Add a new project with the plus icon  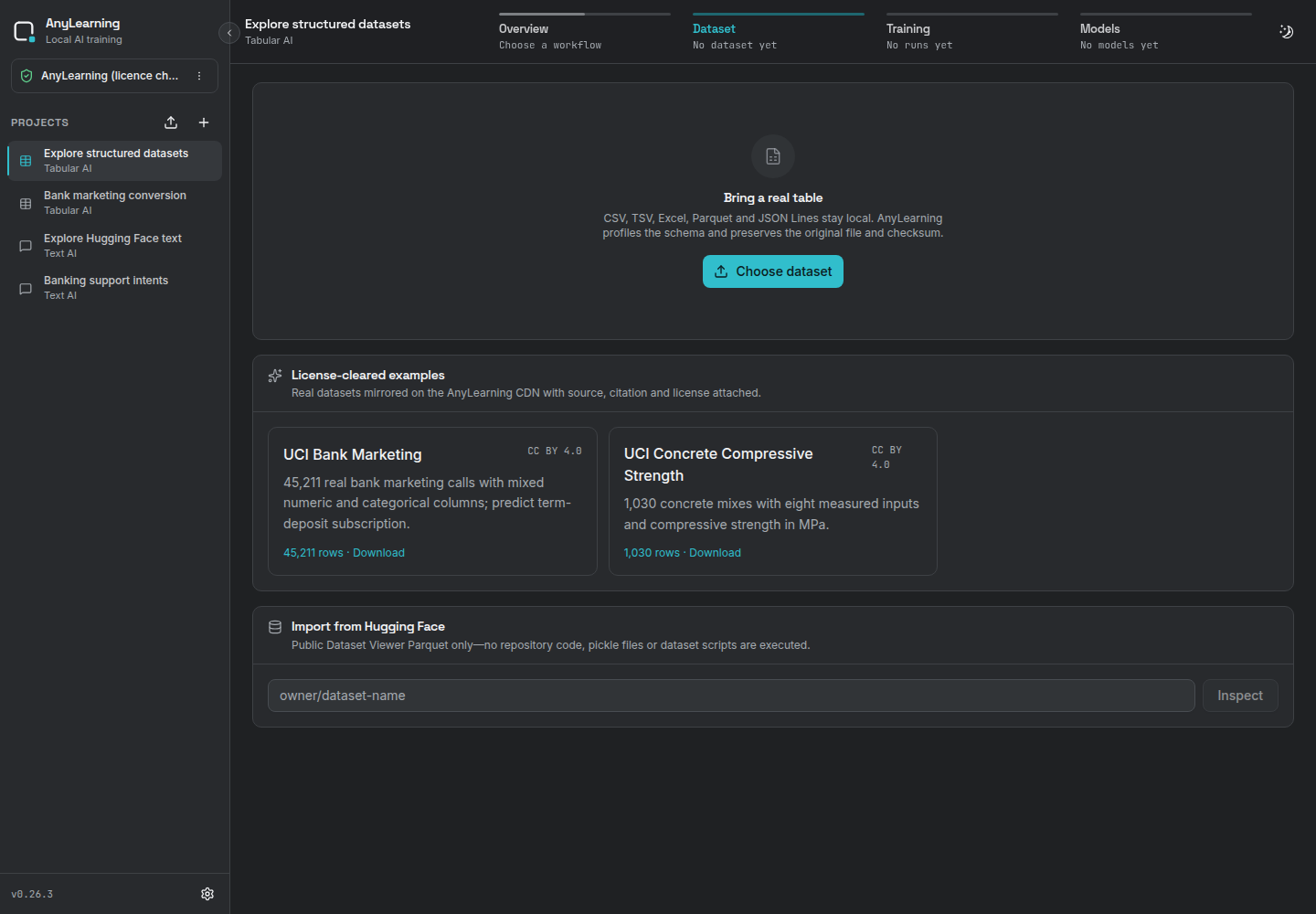[x=204, y=122]
